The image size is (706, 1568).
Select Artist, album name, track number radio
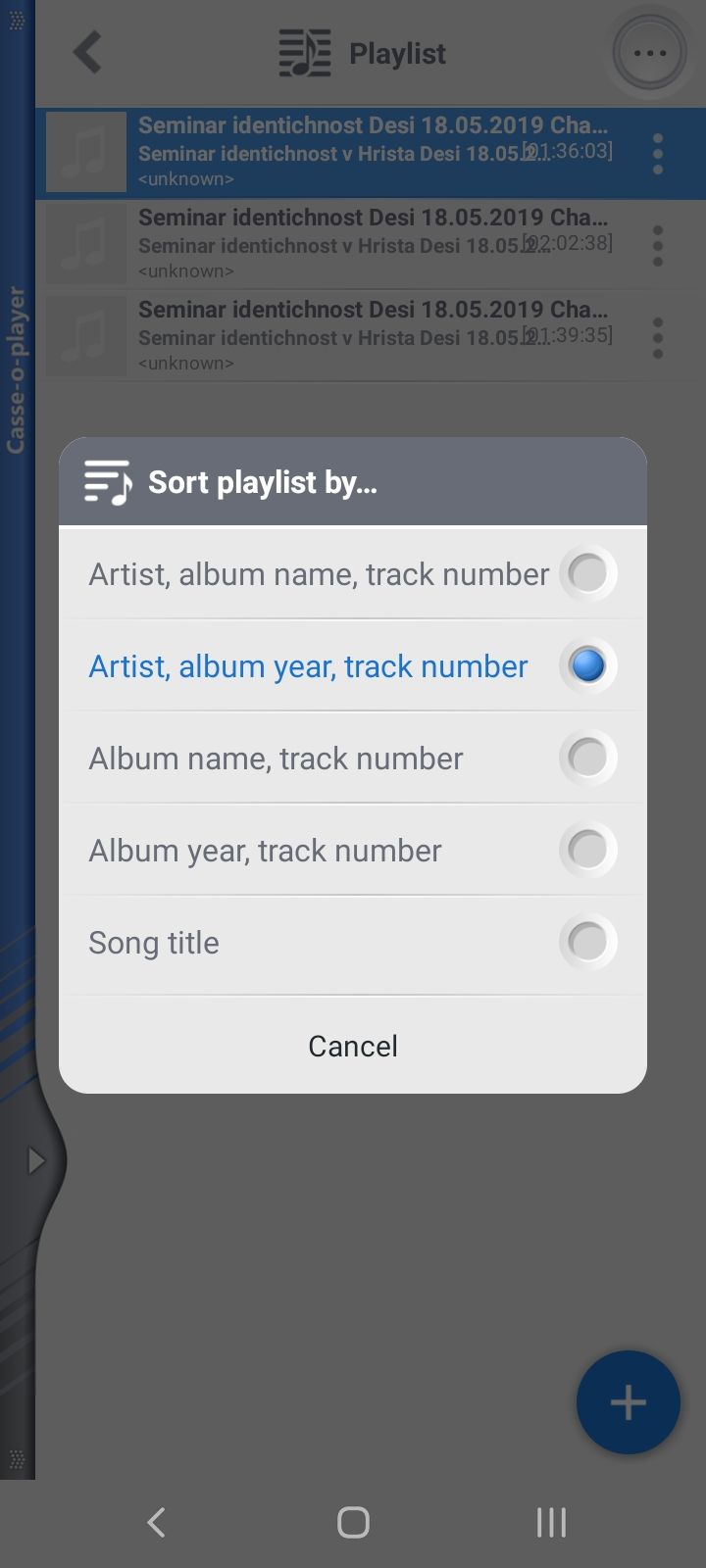point(587,573)
